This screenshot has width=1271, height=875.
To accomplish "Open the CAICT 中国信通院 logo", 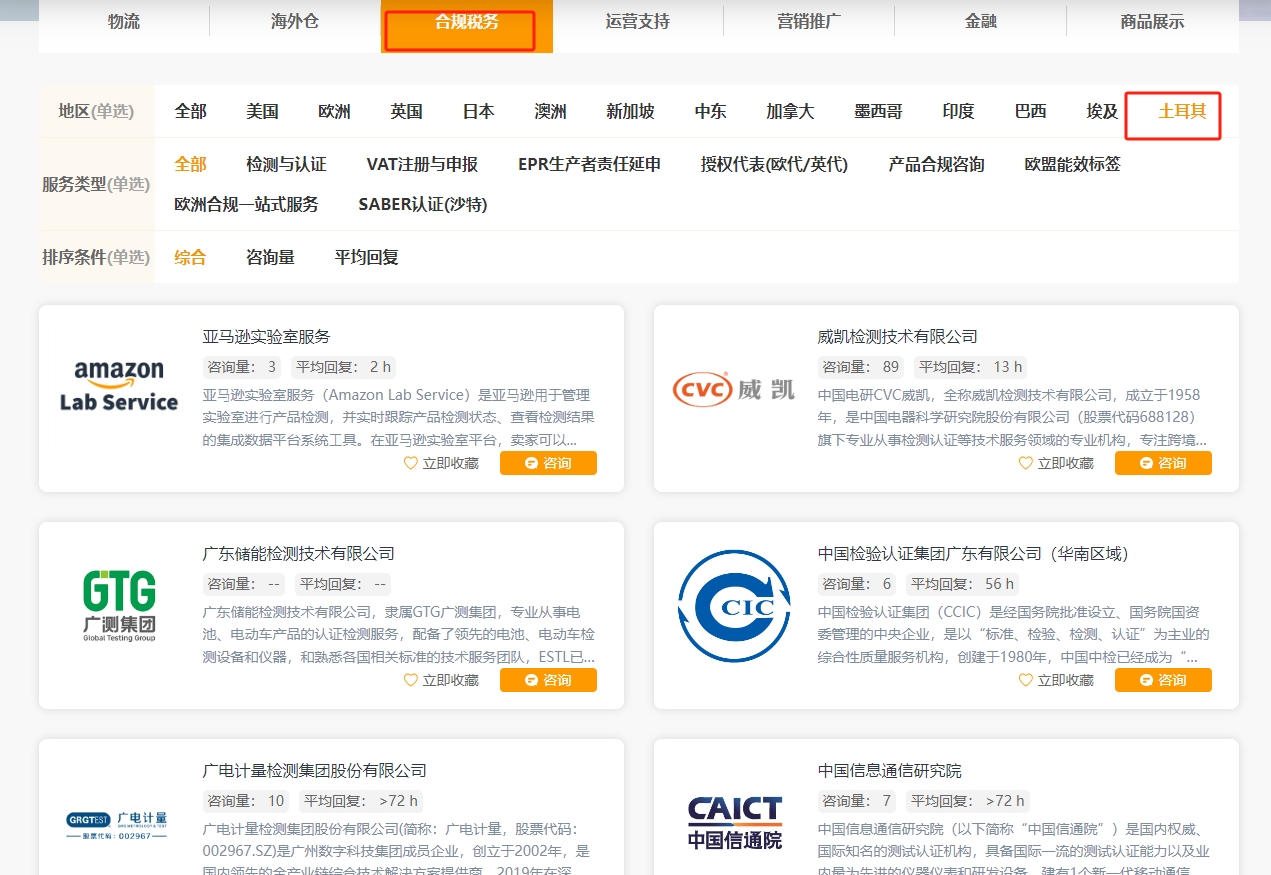I will tap(734, 823).
